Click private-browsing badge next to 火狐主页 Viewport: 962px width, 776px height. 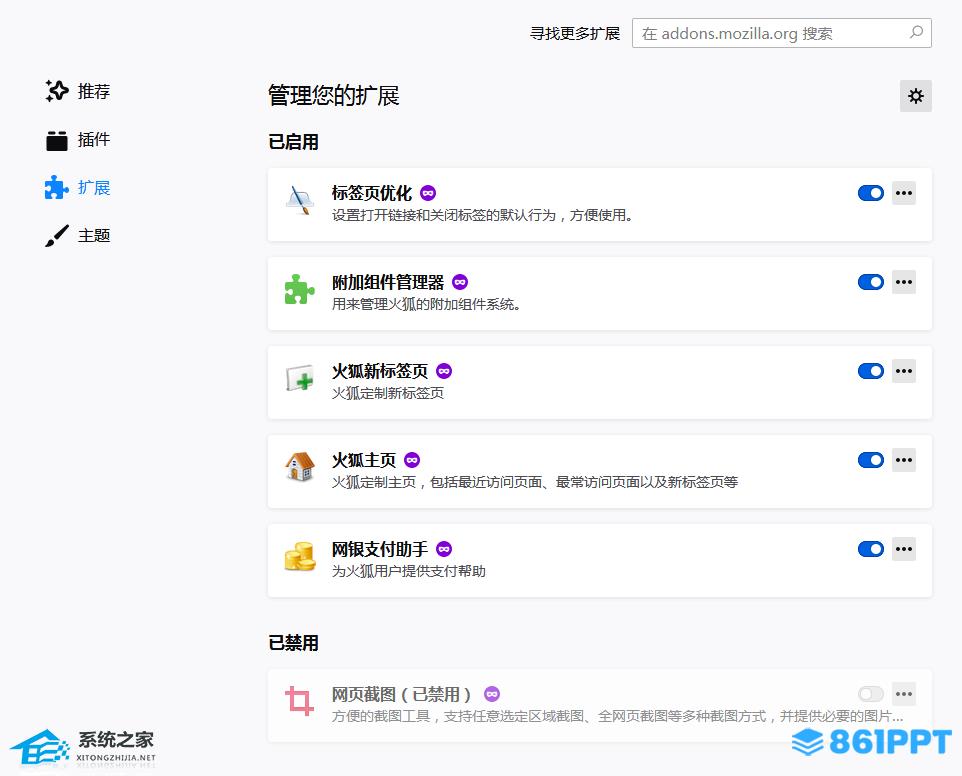[412, 460]
